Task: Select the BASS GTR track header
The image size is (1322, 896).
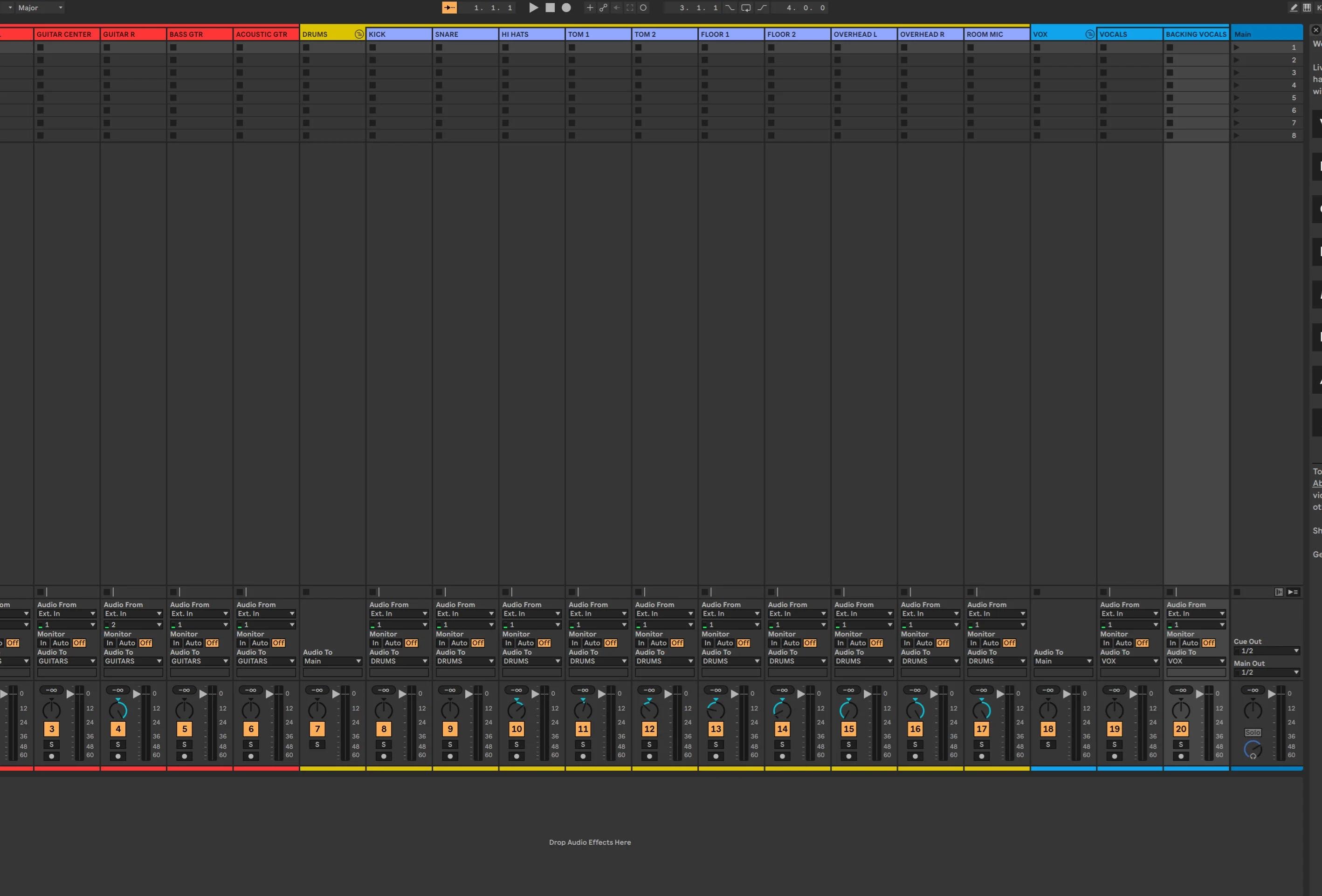Action: (x=200, y=34)
